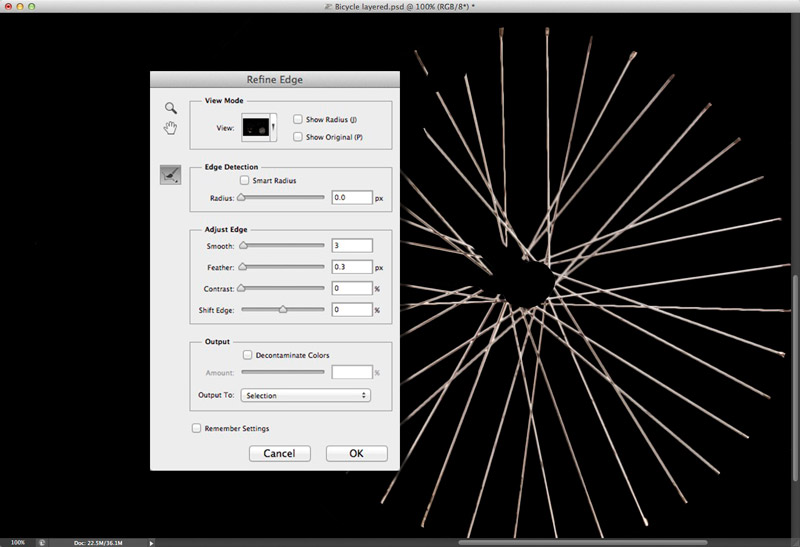Enable the Show Radius checkbox

pos(296,119)
